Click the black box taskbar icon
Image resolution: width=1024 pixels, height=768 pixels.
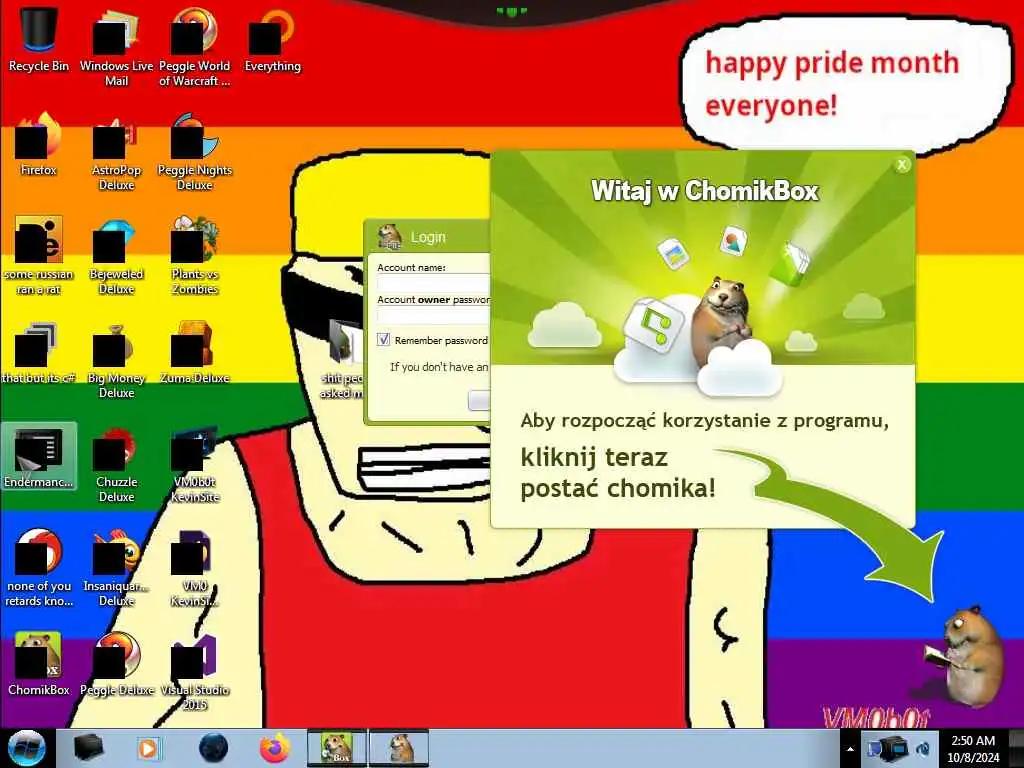coord(89,748)
